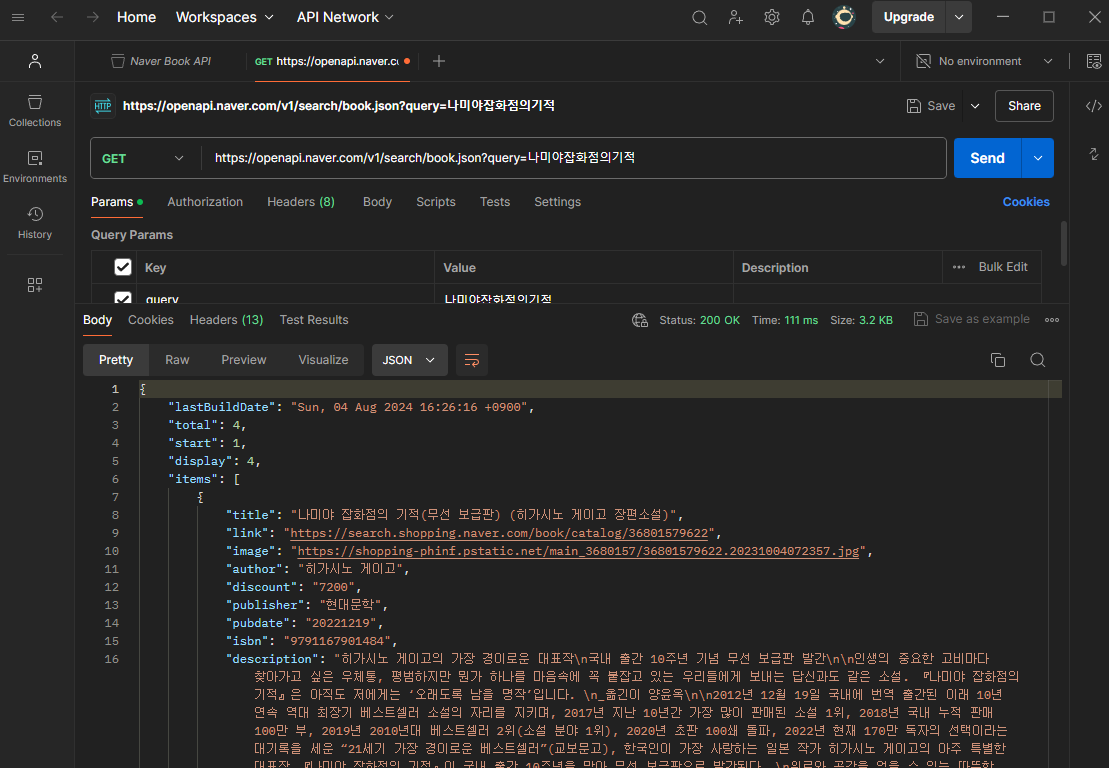Switch to the Naver Book API tab
1109x768 pixels.
(x=161, y=62)
